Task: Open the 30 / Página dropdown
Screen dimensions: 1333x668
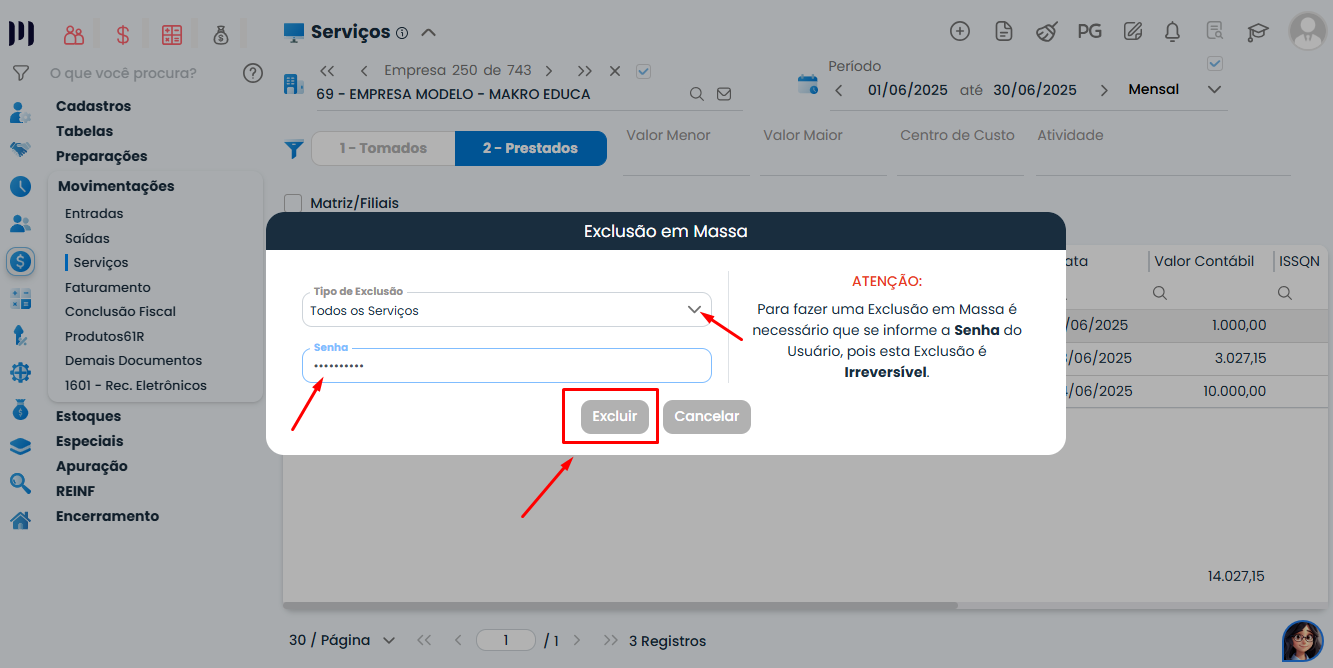Action: coord(390,640)
